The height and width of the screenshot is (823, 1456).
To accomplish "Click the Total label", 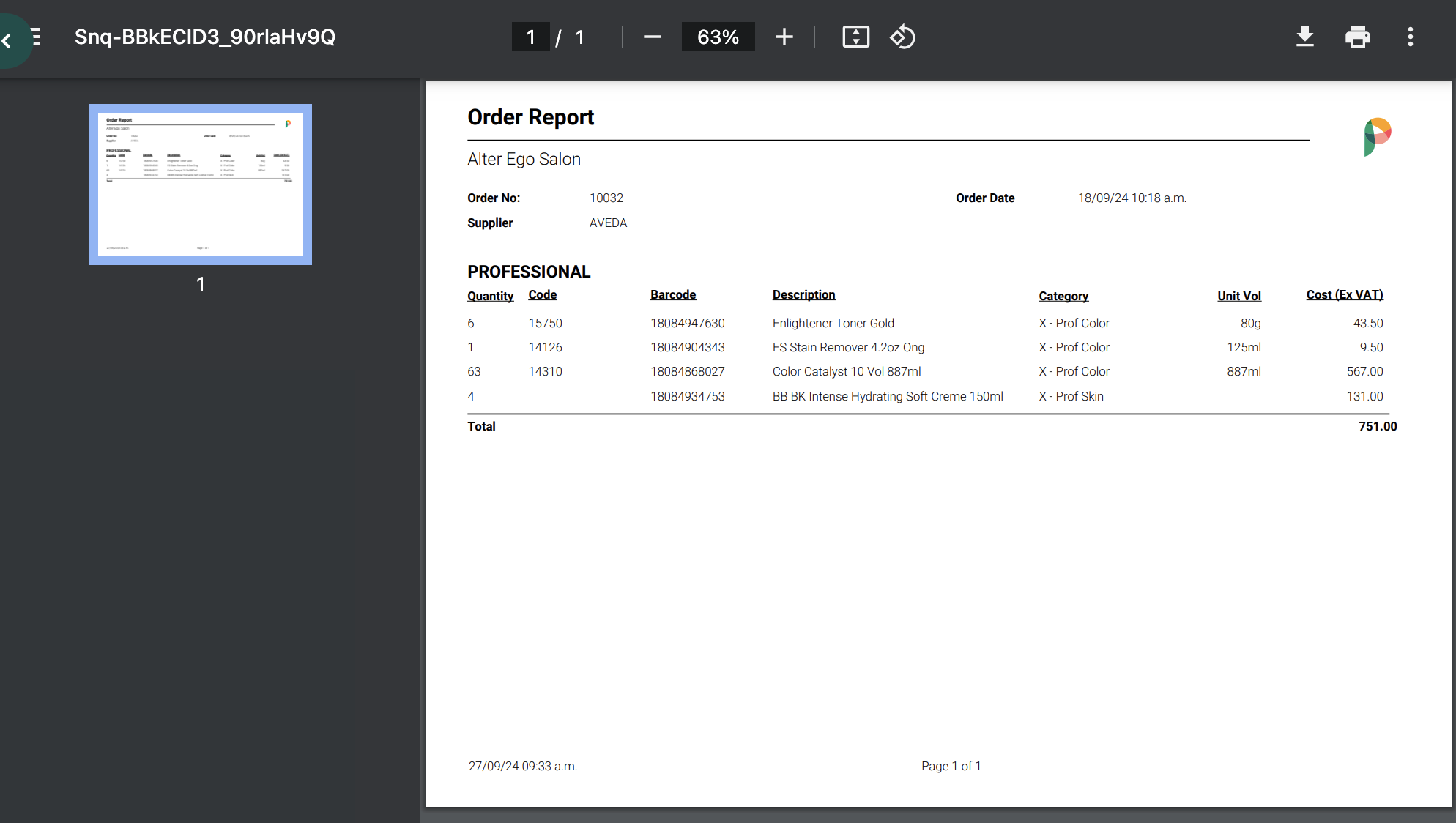I will tap(481, 426).
